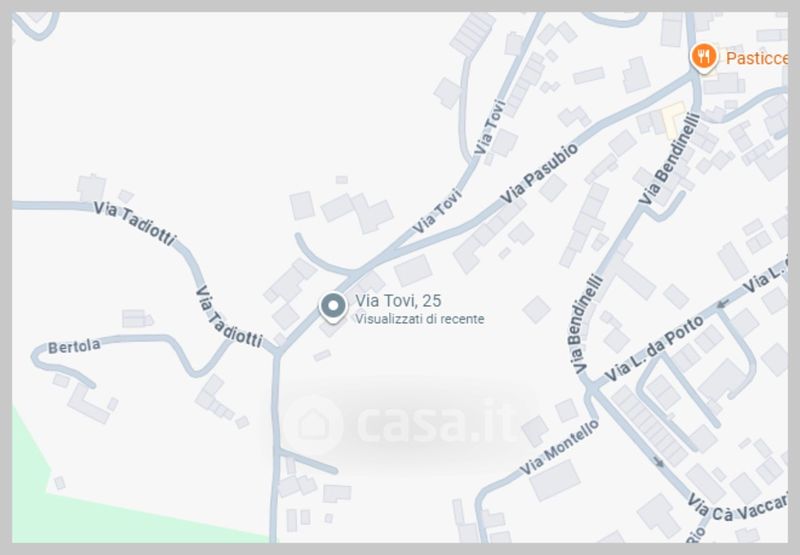Select the lower Via Tadiotti street label
The image size is (800, 555).
click(x=229, y=317)
